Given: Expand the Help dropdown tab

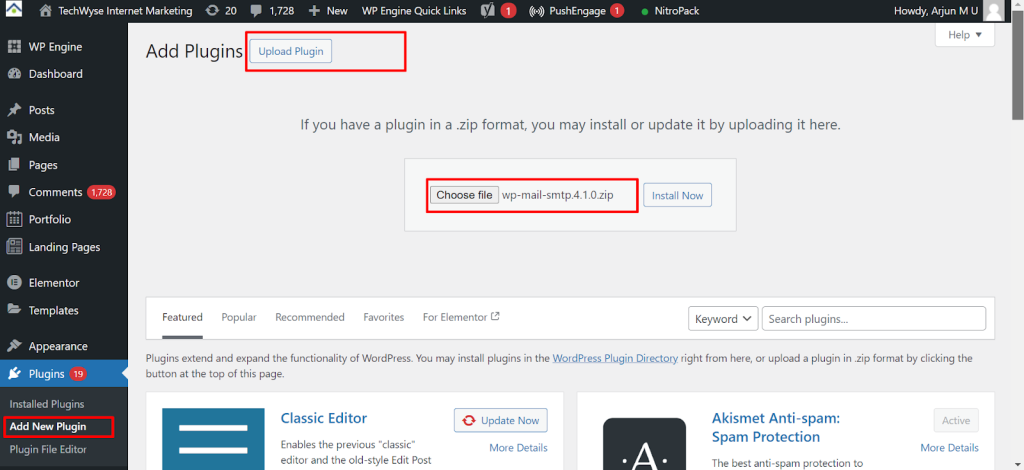Looking at the screenshot, I should click(964, 35).
